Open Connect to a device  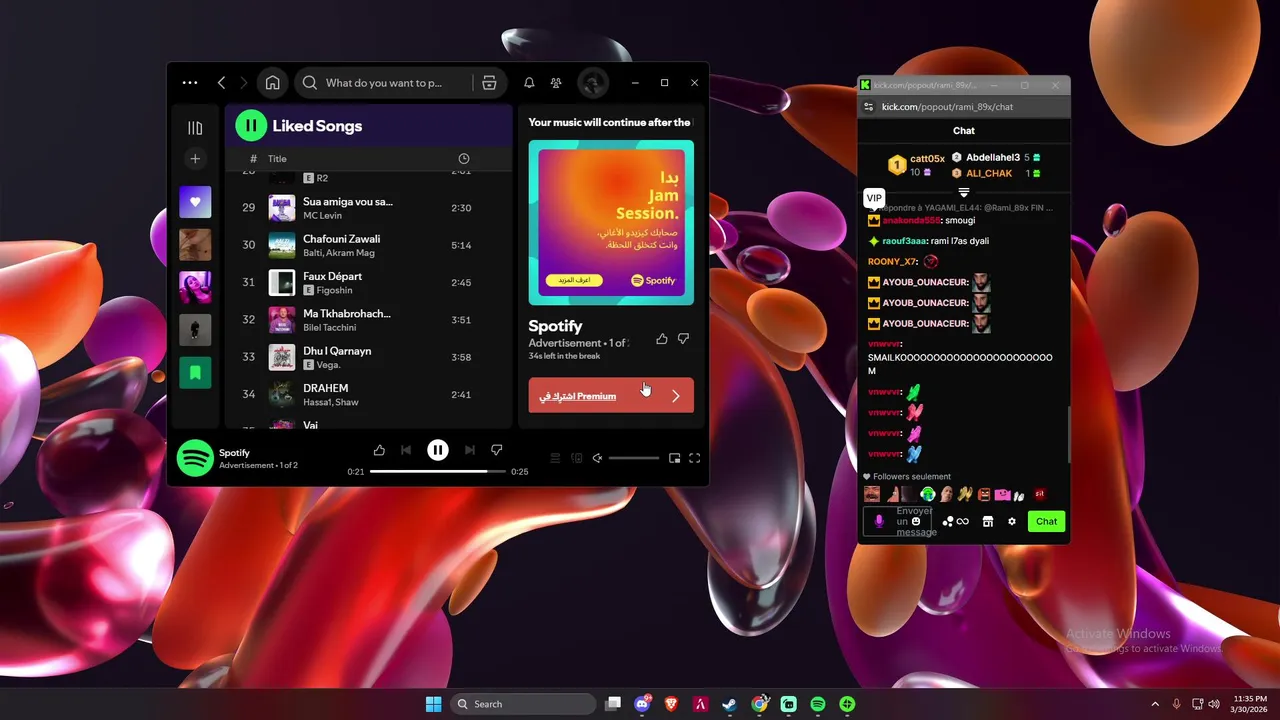pos(576,458)
